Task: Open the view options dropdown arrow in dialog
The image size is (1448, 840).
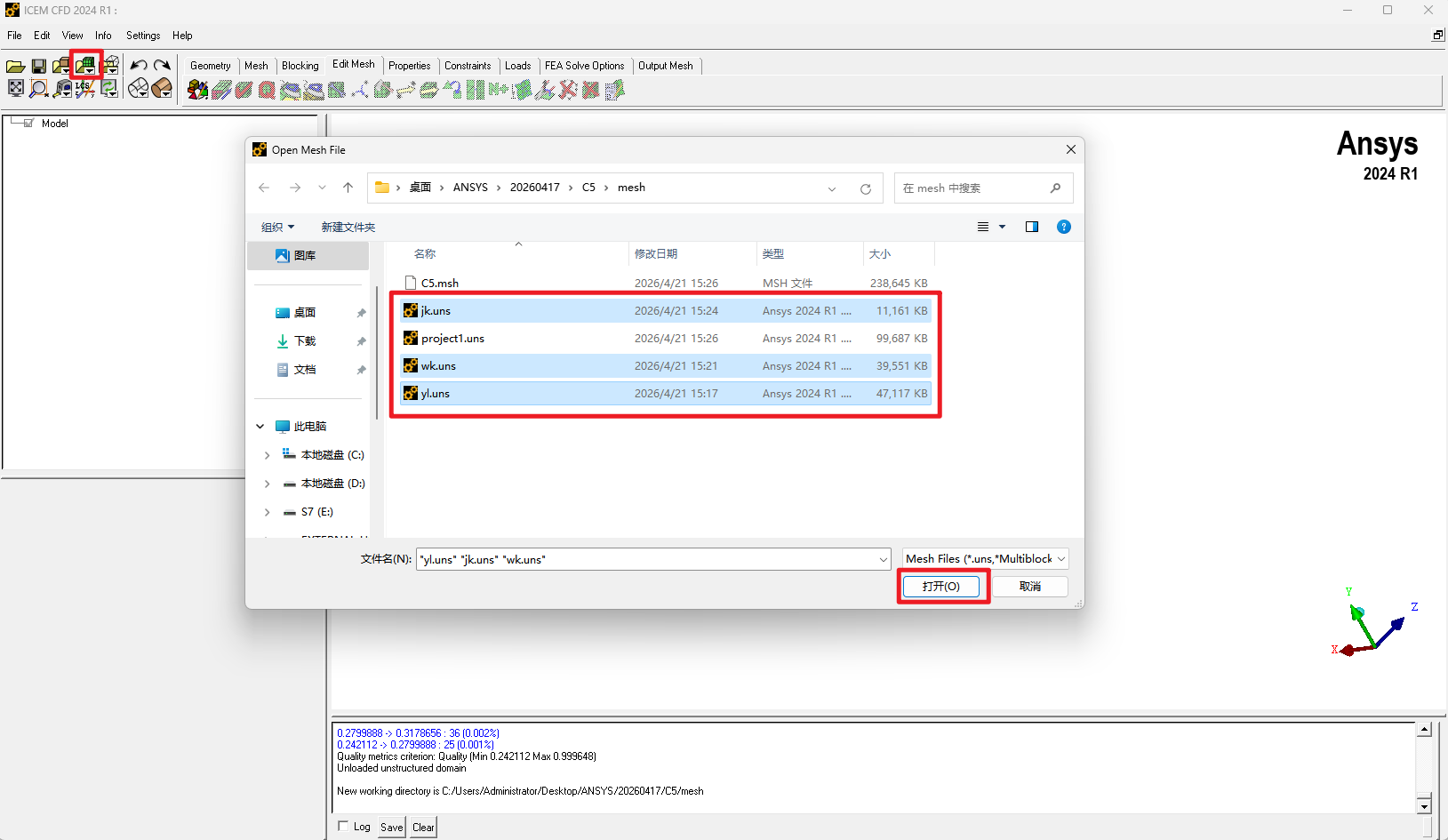Action: [1003, 227]
